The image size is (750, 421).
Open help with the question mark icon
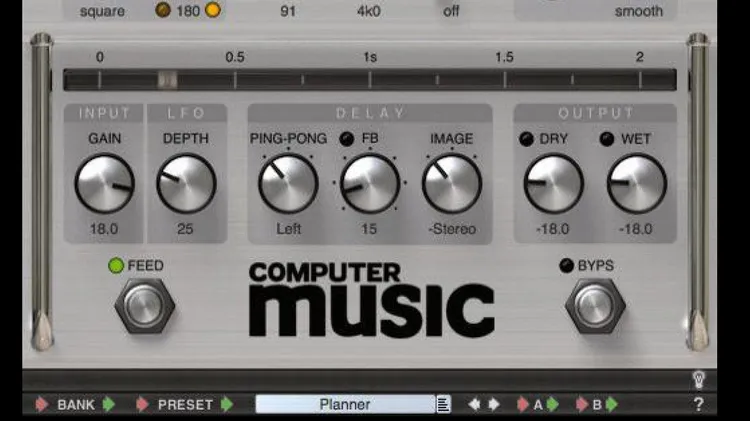click(698, 405)
